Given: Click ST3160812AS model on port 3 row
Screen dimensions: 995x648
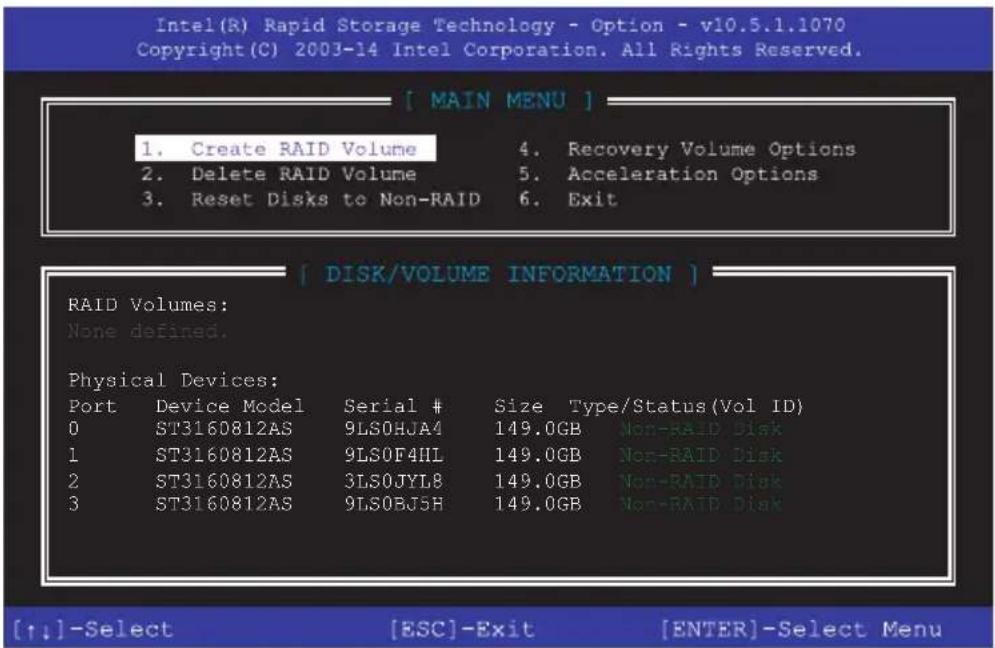Looking at the screenshot, I should click(x=224, y=504).
